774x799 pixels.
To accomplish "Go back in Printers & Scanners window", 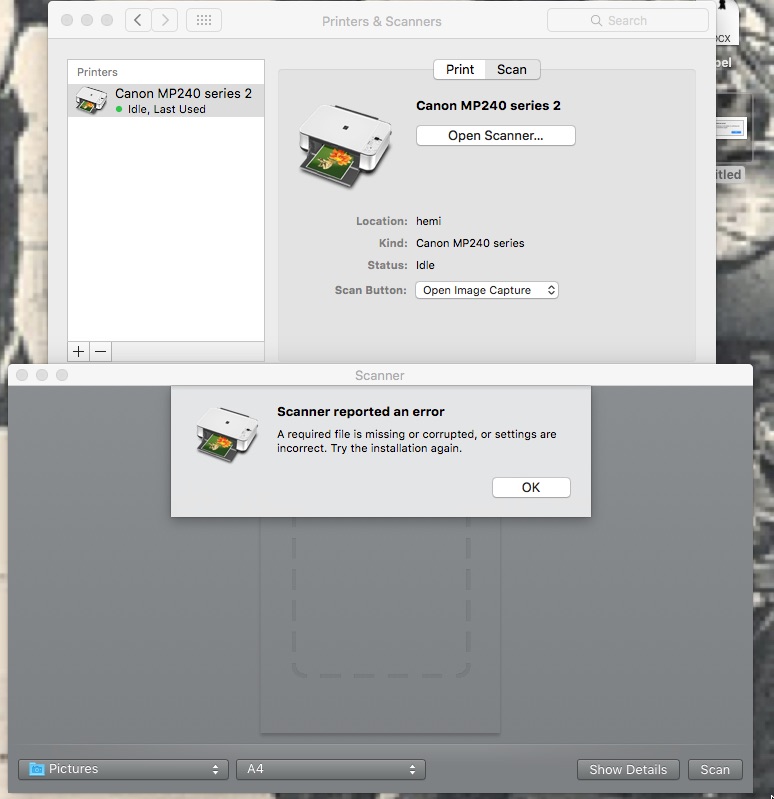I will 138,20.
